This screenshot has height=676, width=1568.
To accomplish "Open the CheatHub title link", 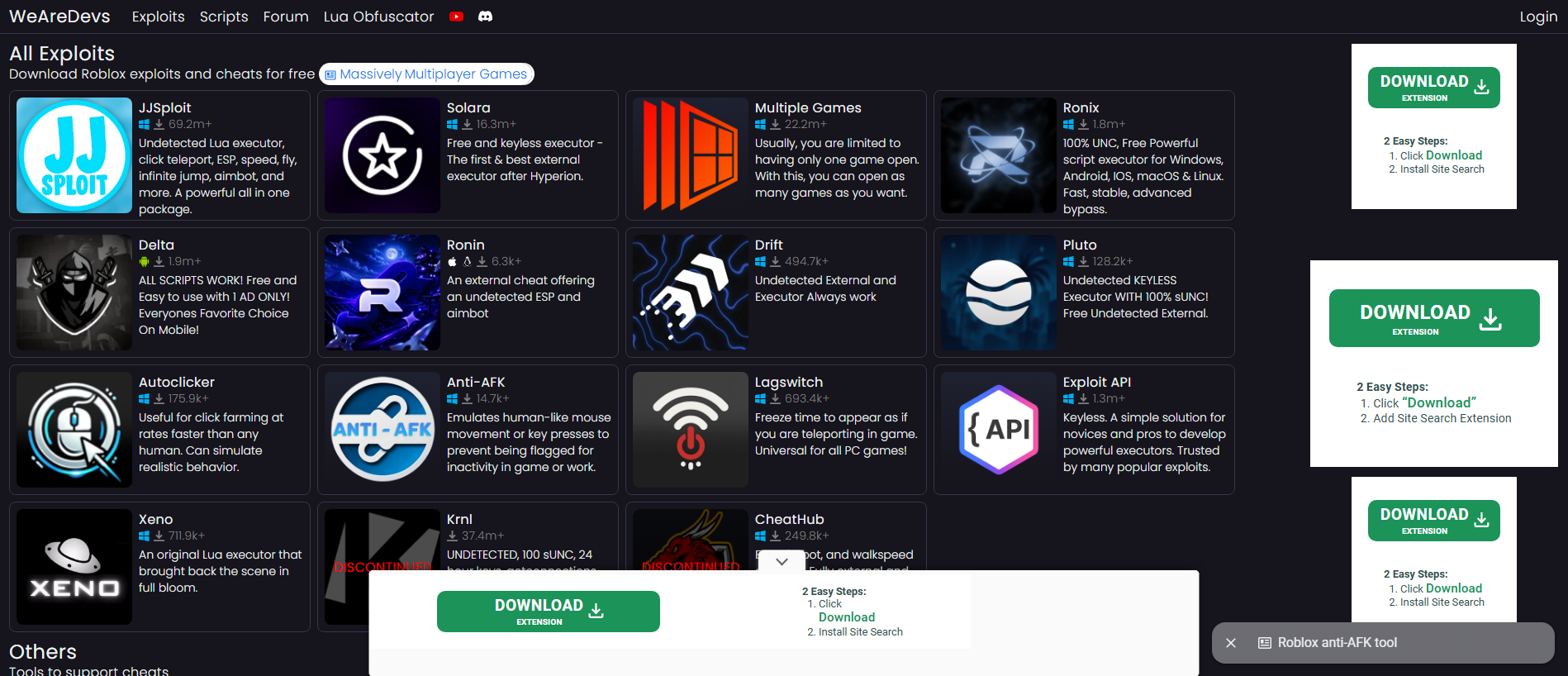I will (x=790, y=519).
